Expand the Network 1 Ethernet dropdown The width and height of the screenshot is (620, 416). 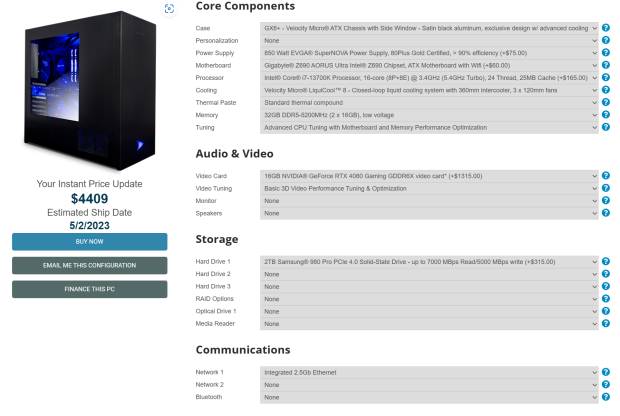point(429,372)
